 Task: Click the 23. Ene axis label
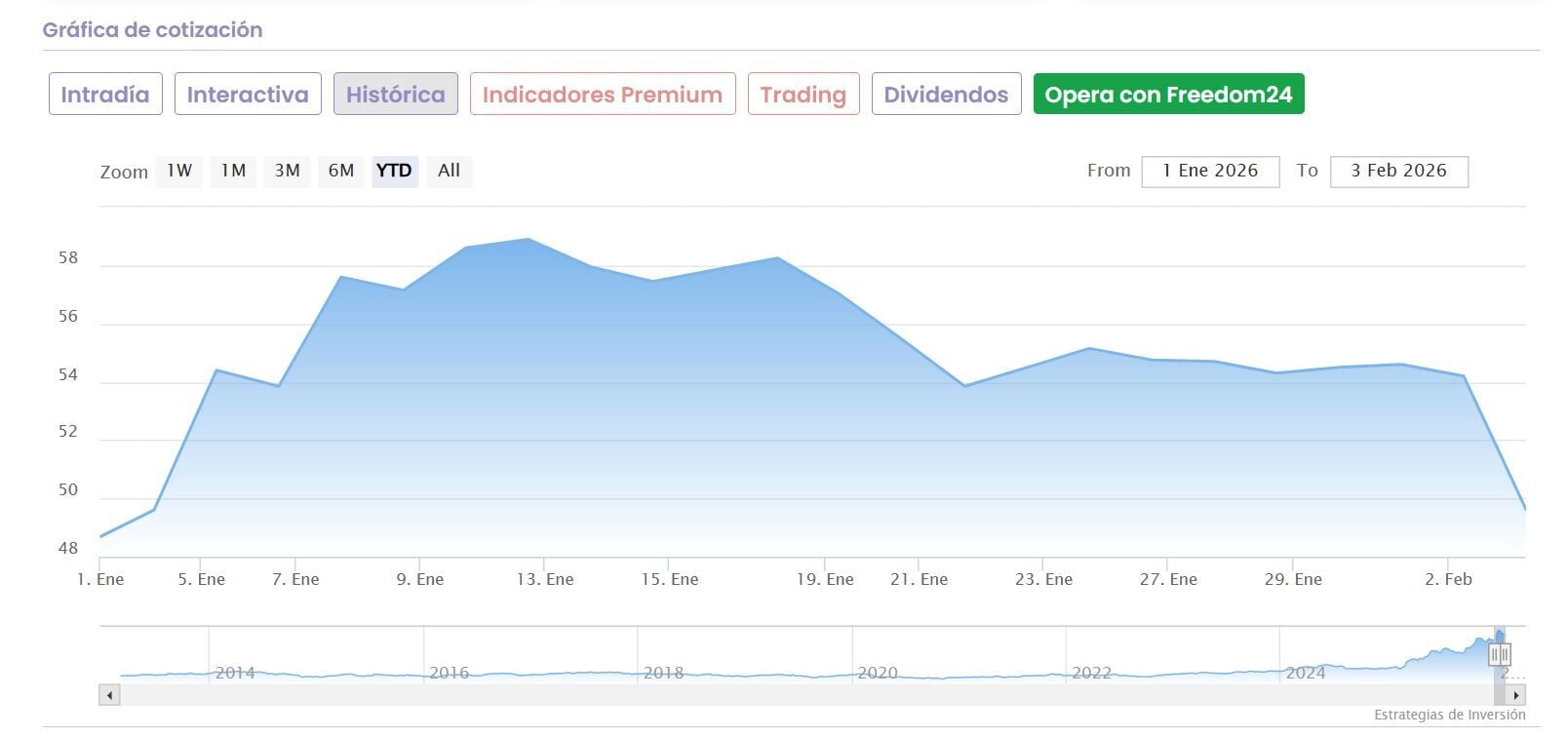tap(1043, 579)
